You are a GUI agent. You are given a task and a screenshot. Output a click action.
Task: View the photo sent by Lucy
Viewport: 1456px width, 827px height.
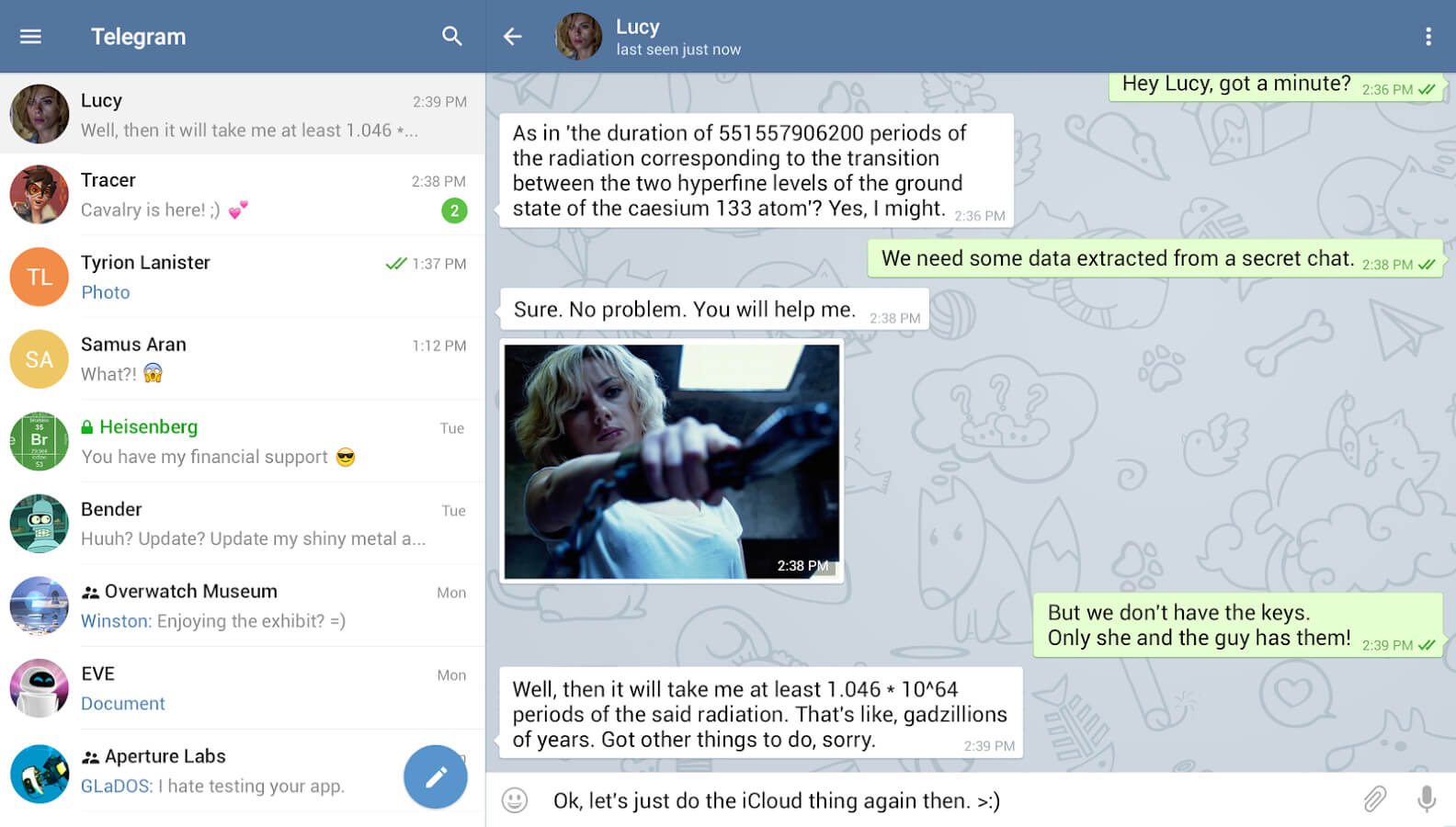(x=672, y=461)
